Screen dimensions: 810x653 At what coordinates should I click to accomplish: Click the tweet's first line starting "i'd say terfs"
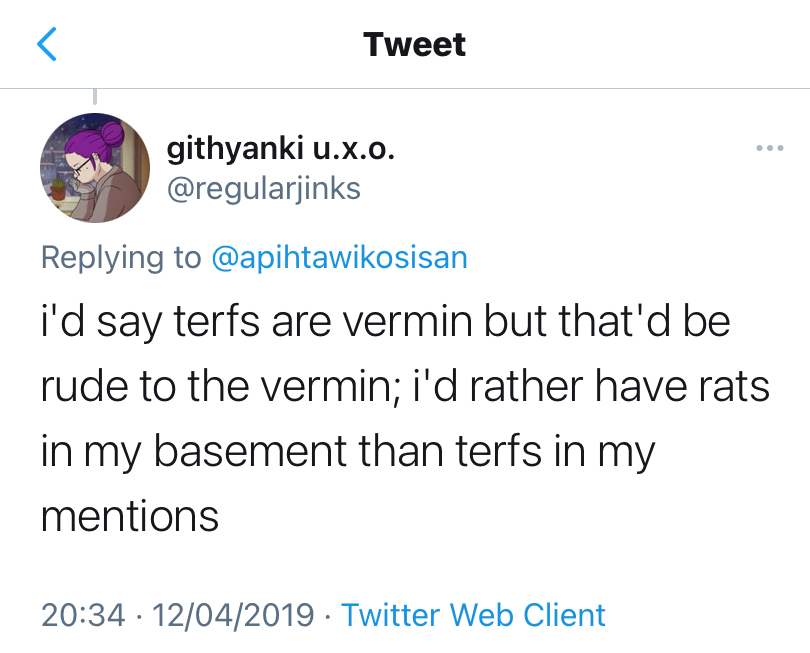tap(386, 323)
